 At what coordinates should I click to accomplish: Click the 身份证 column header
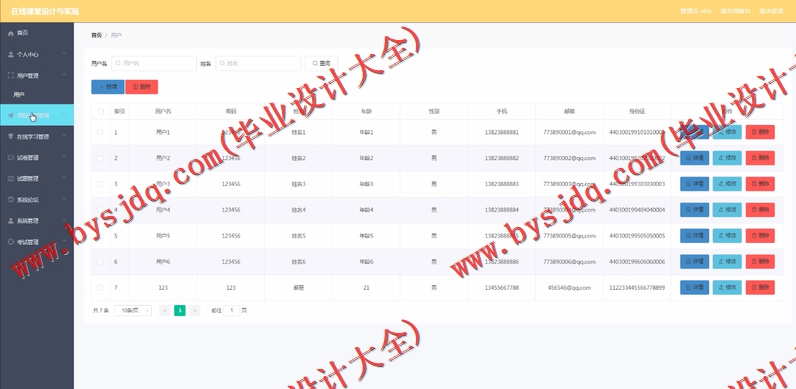tap(637, 111)
